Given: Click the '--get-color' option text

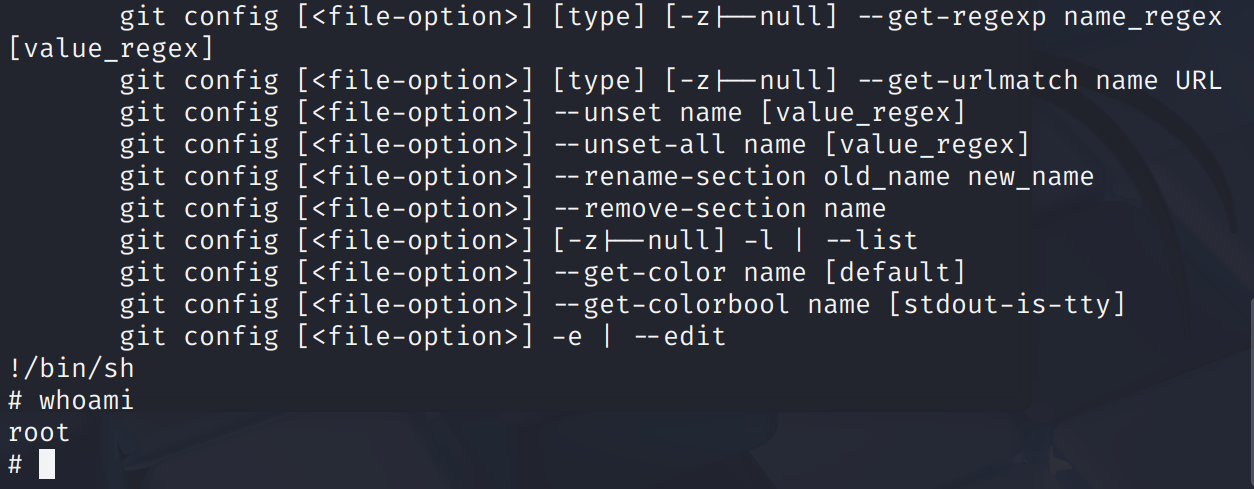Looking at the screenshot, I should pos(639,273).
